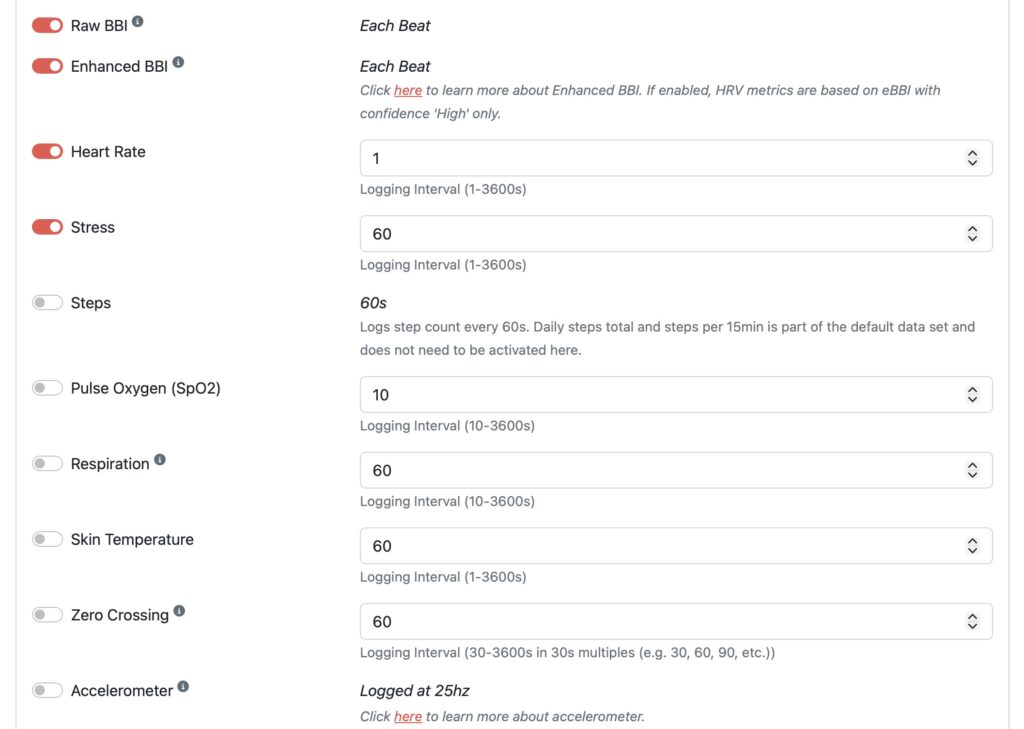Screen dimensions: 1024x729
Task: Click the info icon beside Raw BBI
Action: click(x=138, y=21)
